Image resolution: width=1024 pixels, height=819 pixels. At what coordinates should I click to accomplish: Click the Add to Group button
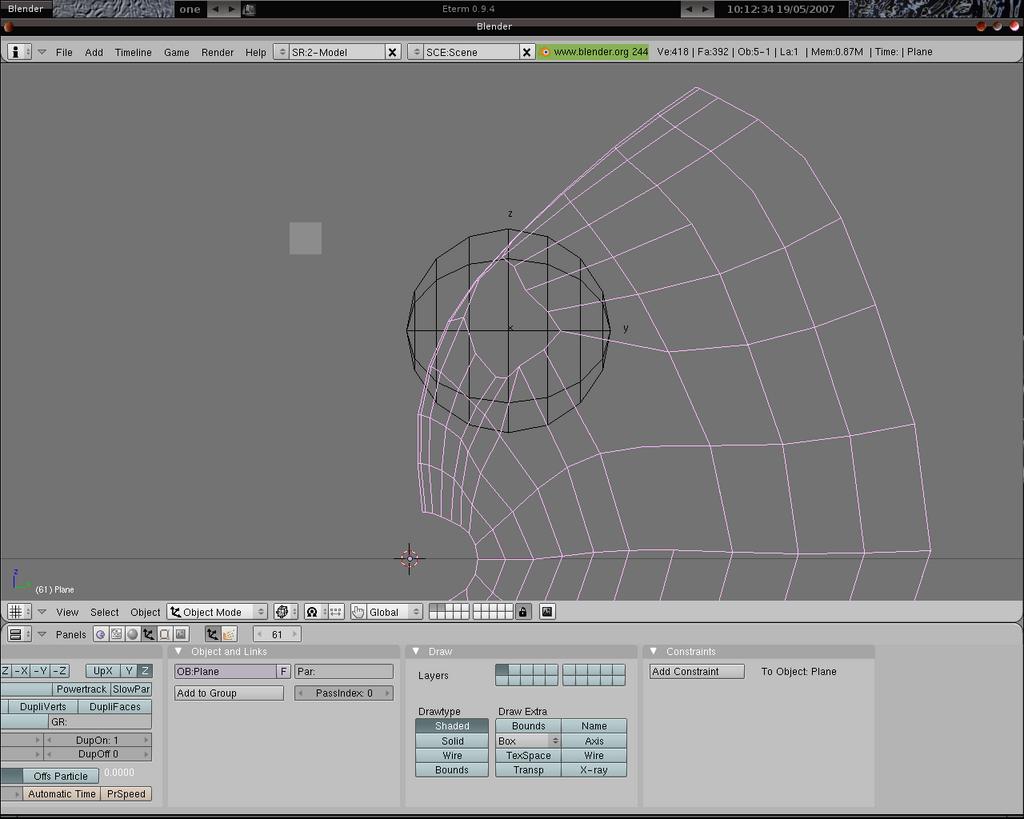click(x=229, y=693)
